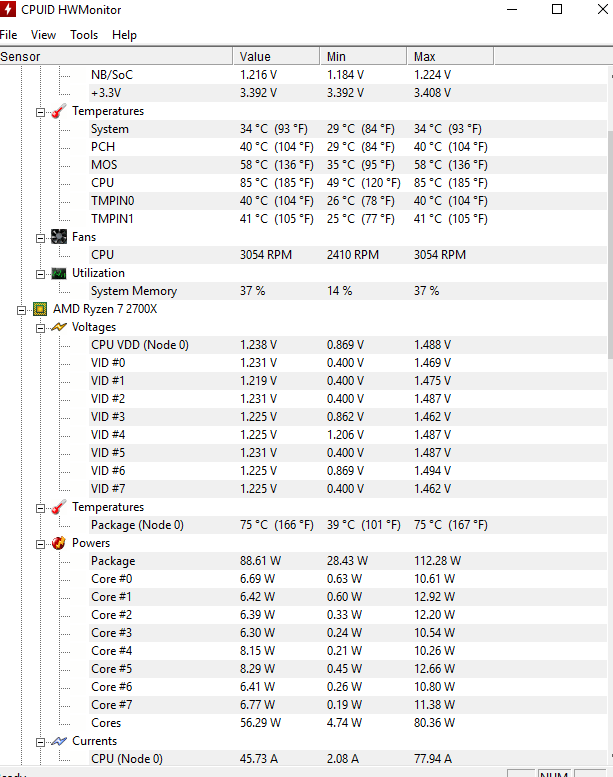
Task: Open the Tools menu
Action: tap(84, 35)
